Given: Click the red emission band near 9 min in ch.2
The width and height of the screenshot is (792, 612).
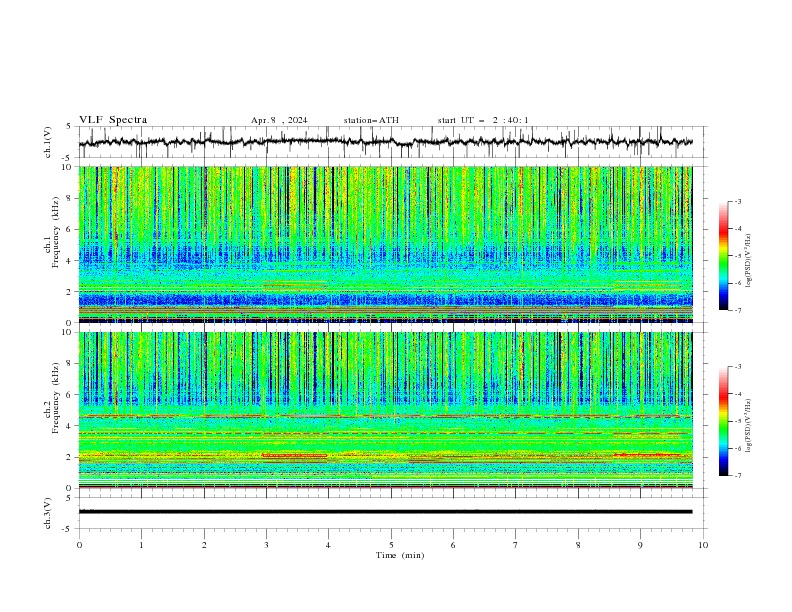Looking at the screenshot, I should (647, 455).
